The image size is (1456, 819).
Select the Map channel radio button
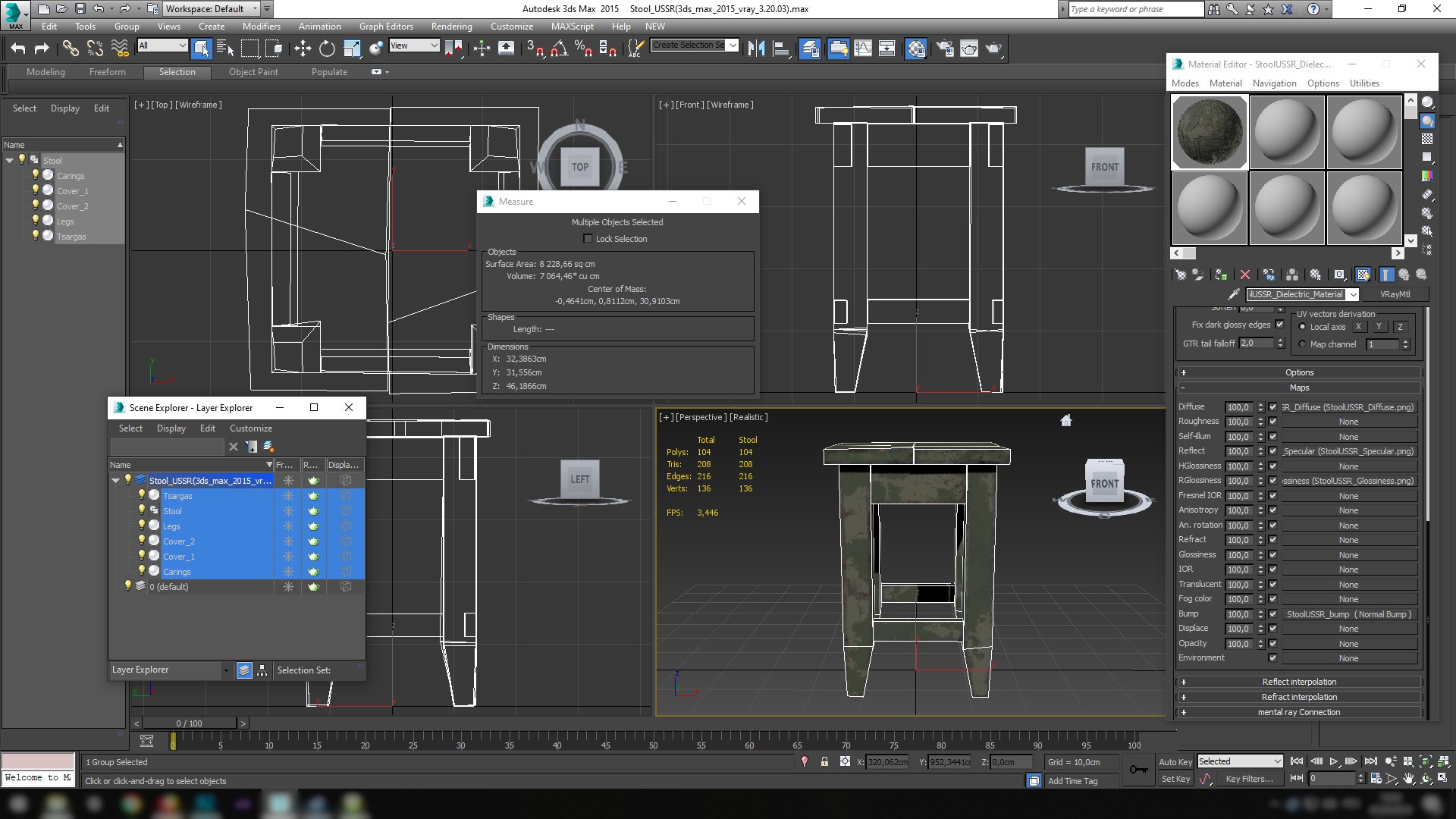[1302, 344]
